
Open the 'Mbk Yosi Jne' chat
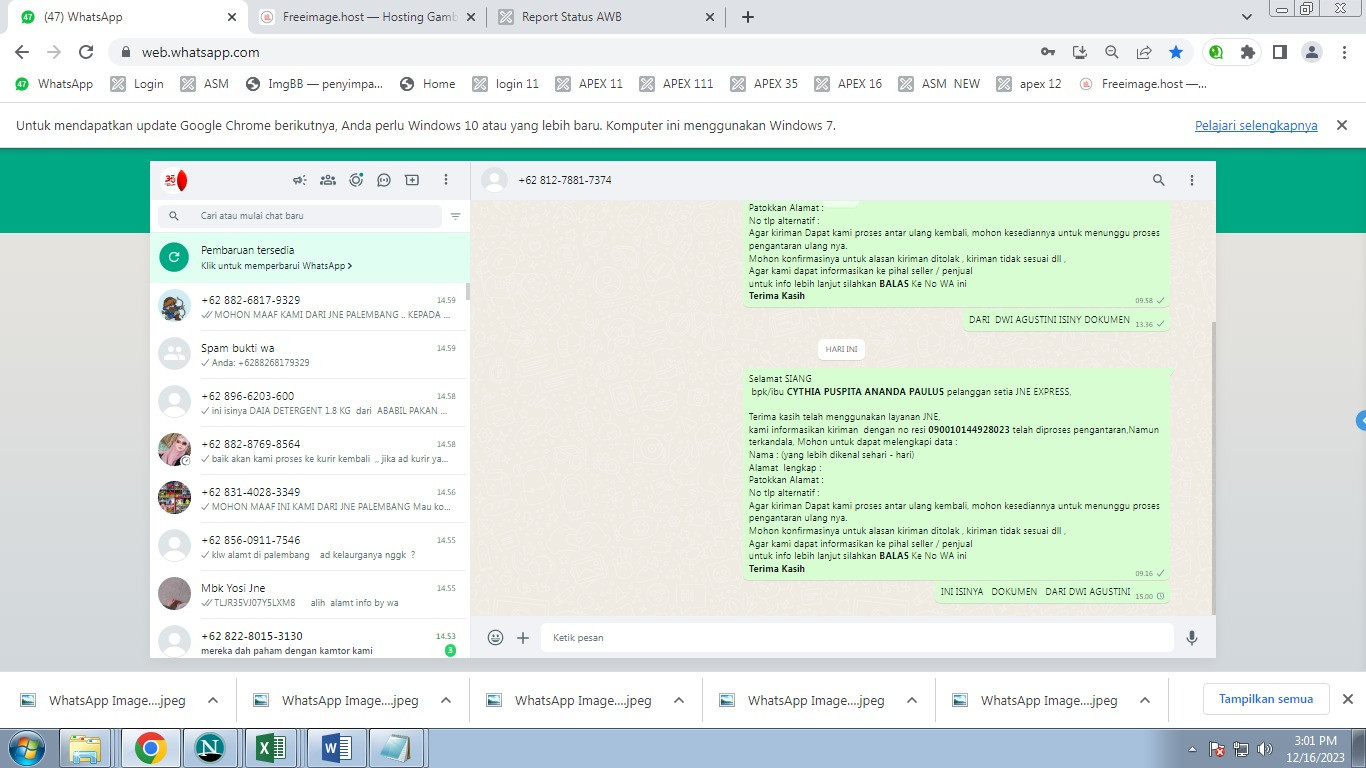coord(310,594)
